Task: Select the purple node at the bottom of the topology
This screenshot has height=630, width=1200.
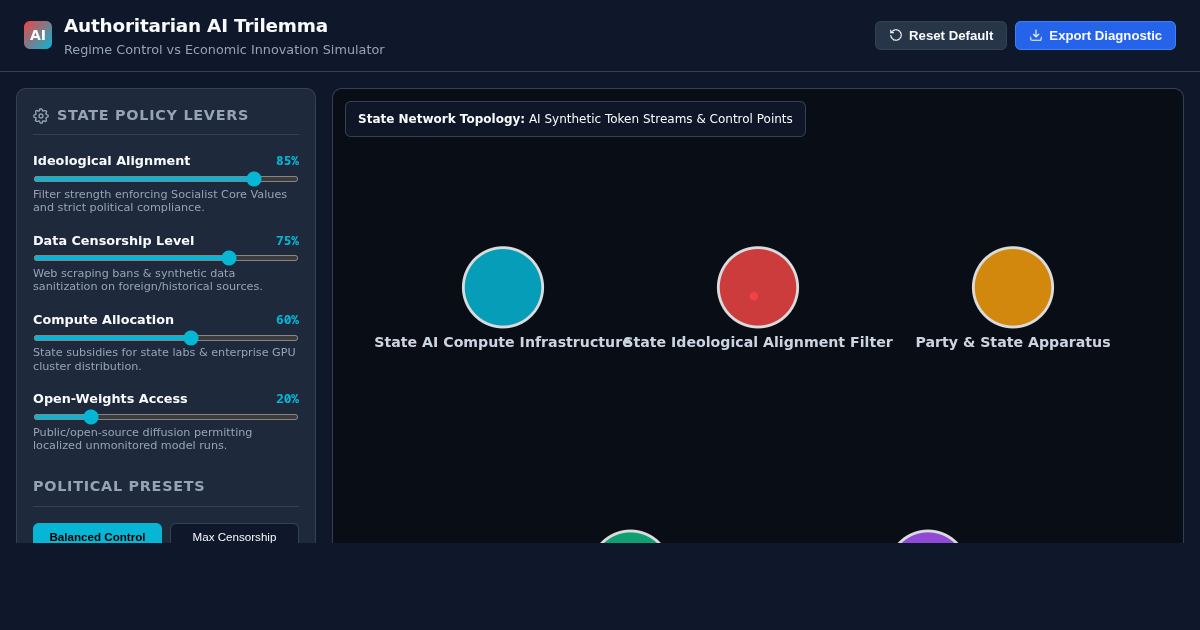Action: 927,537
